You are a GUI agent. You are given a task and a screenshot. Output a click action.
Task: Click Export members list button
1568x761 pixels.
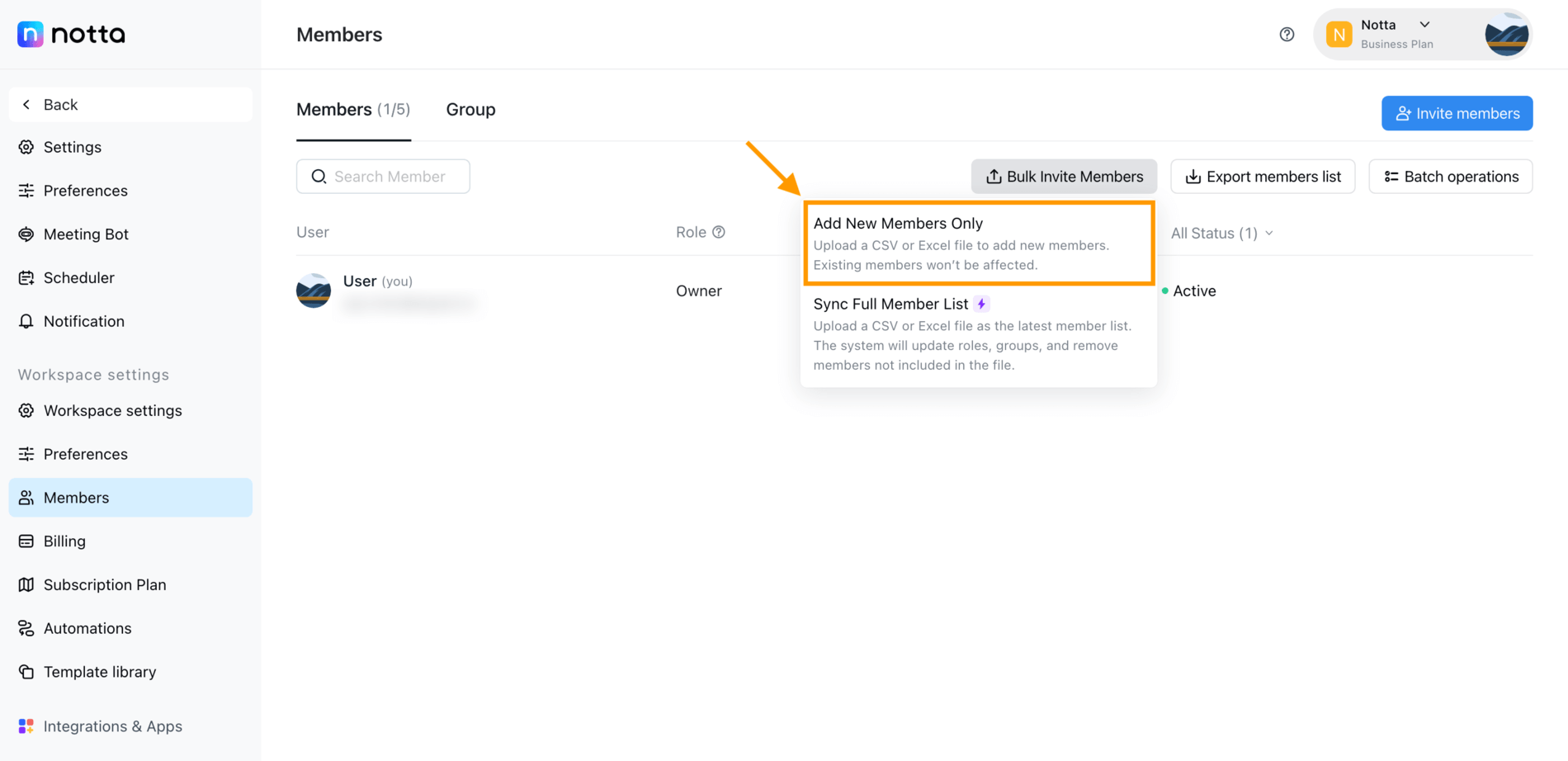coord(1263,177)
